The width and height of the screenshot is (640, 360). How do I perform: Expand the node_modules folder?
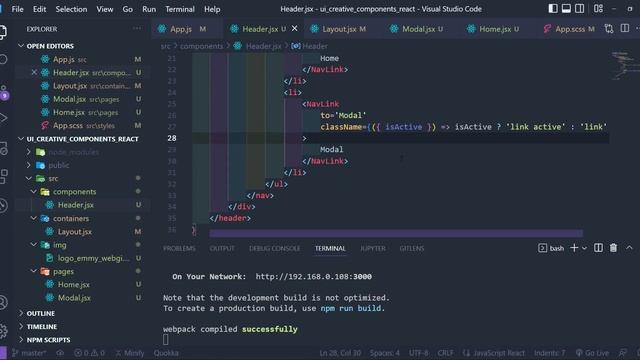point(73,152)
